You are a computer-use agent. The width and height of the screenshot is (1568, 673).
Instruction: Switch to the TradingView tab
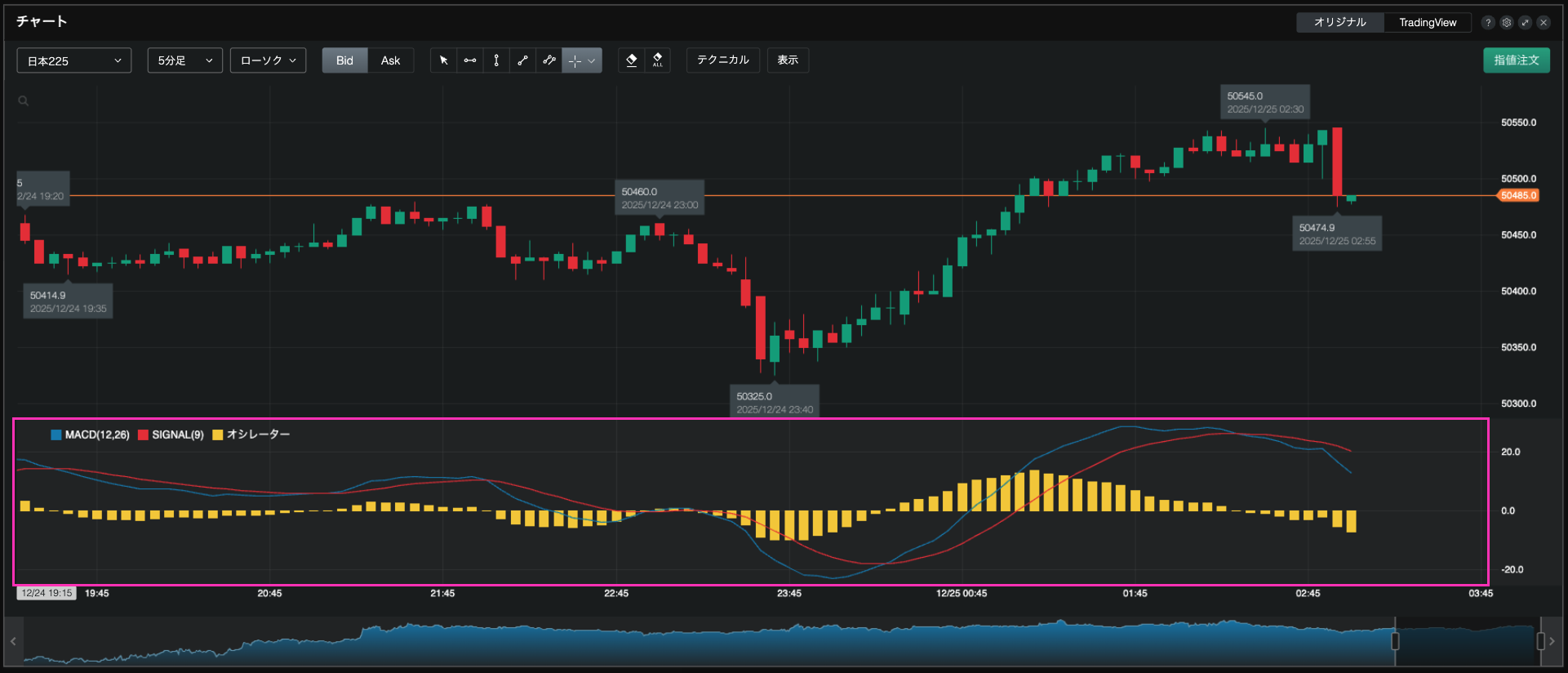(x=1427, y=23)
